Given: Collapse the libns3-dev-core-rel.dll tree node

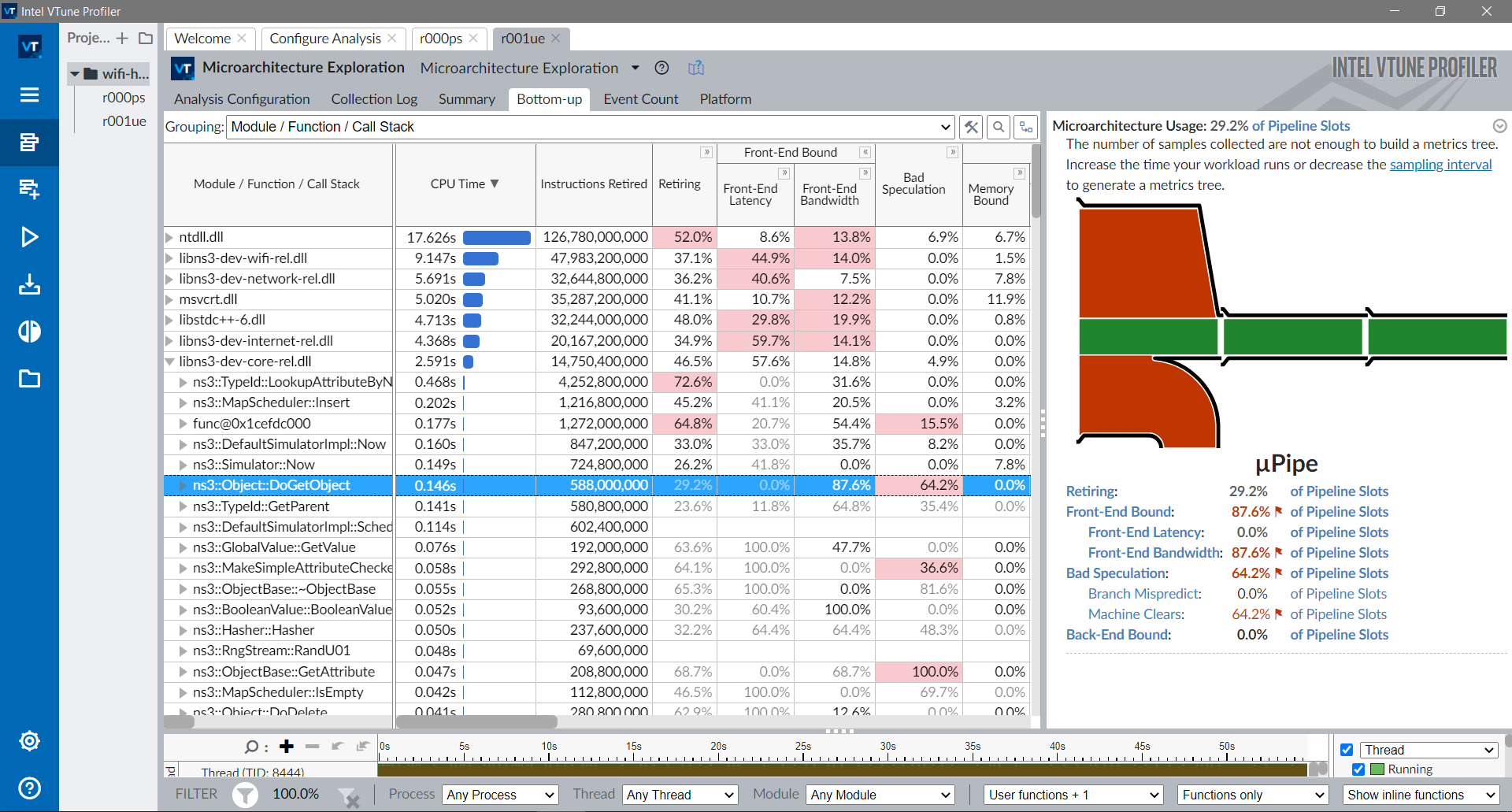Looking at the screenshot, I should point(170,362).
